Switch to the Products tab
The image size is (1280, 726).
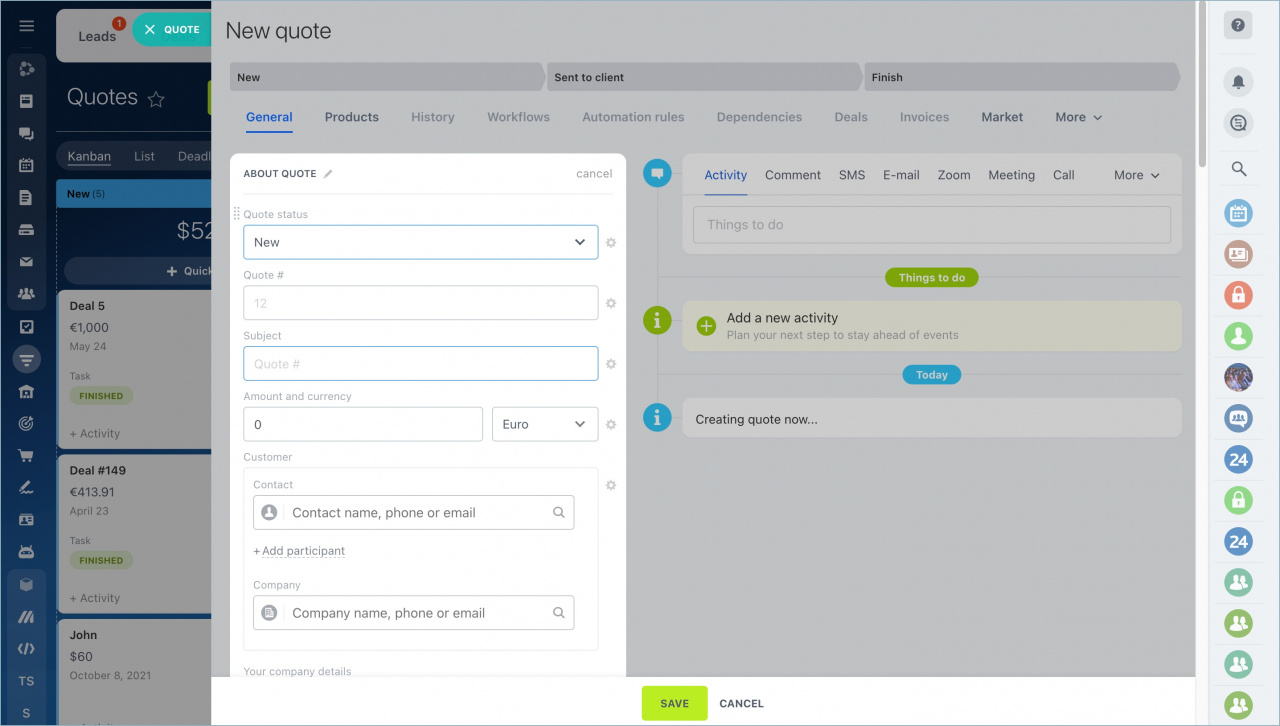click(352, 117)
